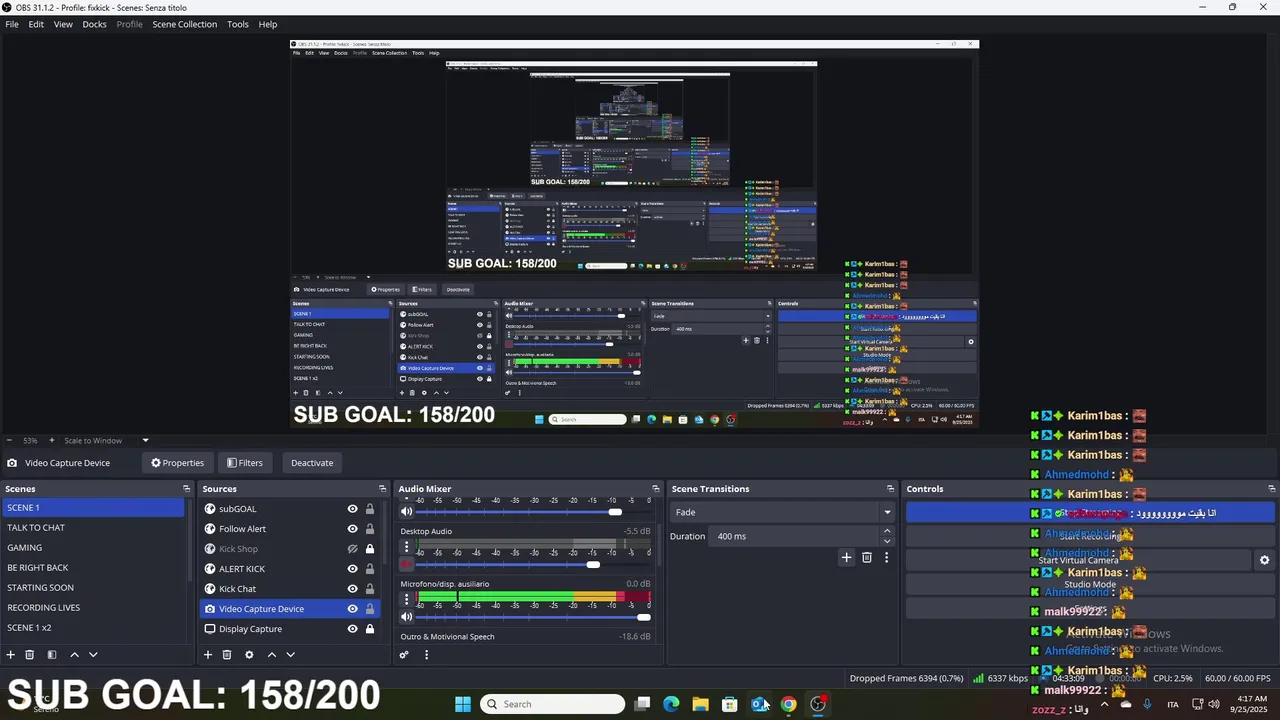The image size is (1280, 720).
Task: Click the Duration 400 ms field
Action: [796, 536]
